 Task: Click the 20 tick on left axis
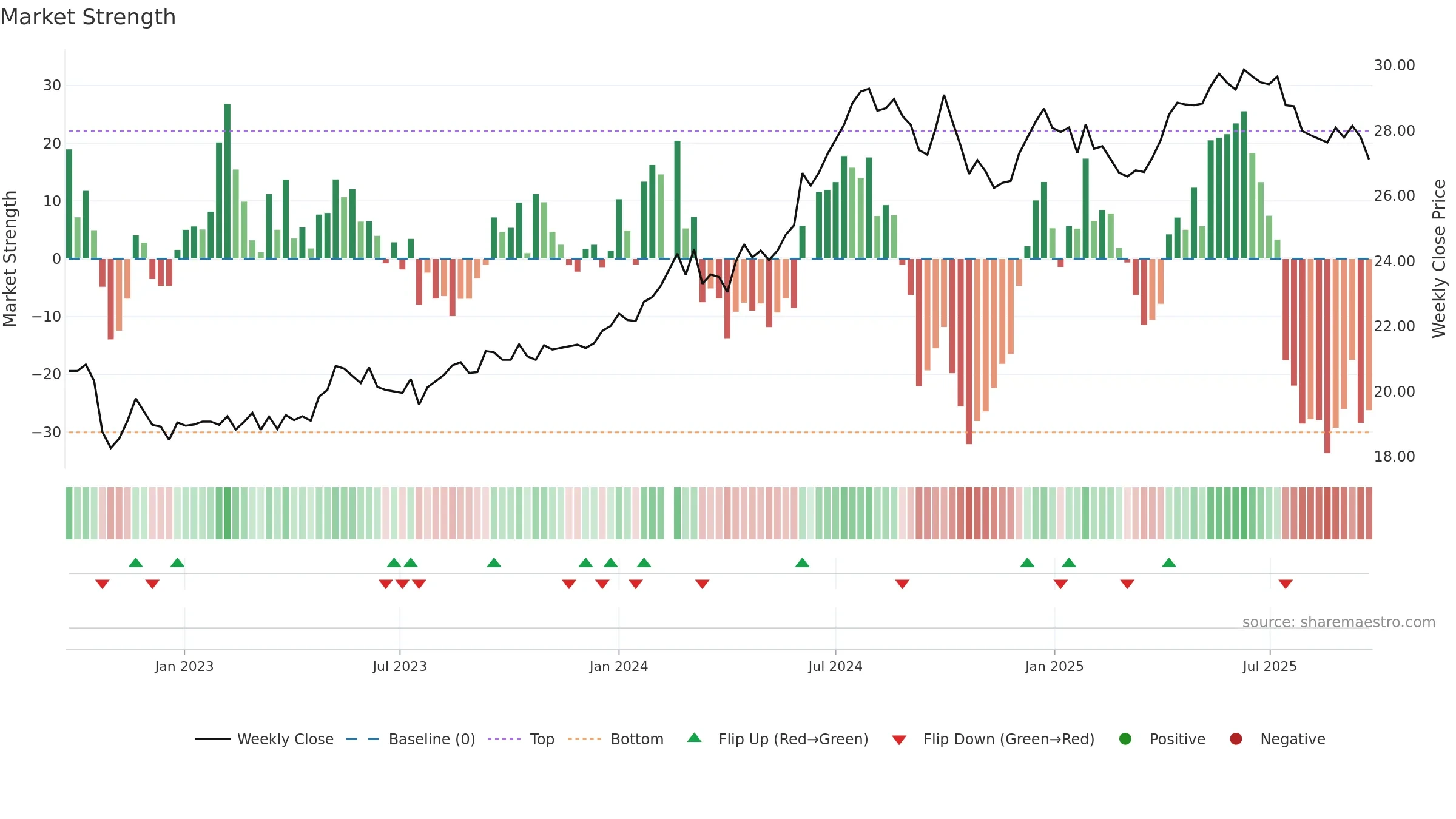tap(52, 144)
